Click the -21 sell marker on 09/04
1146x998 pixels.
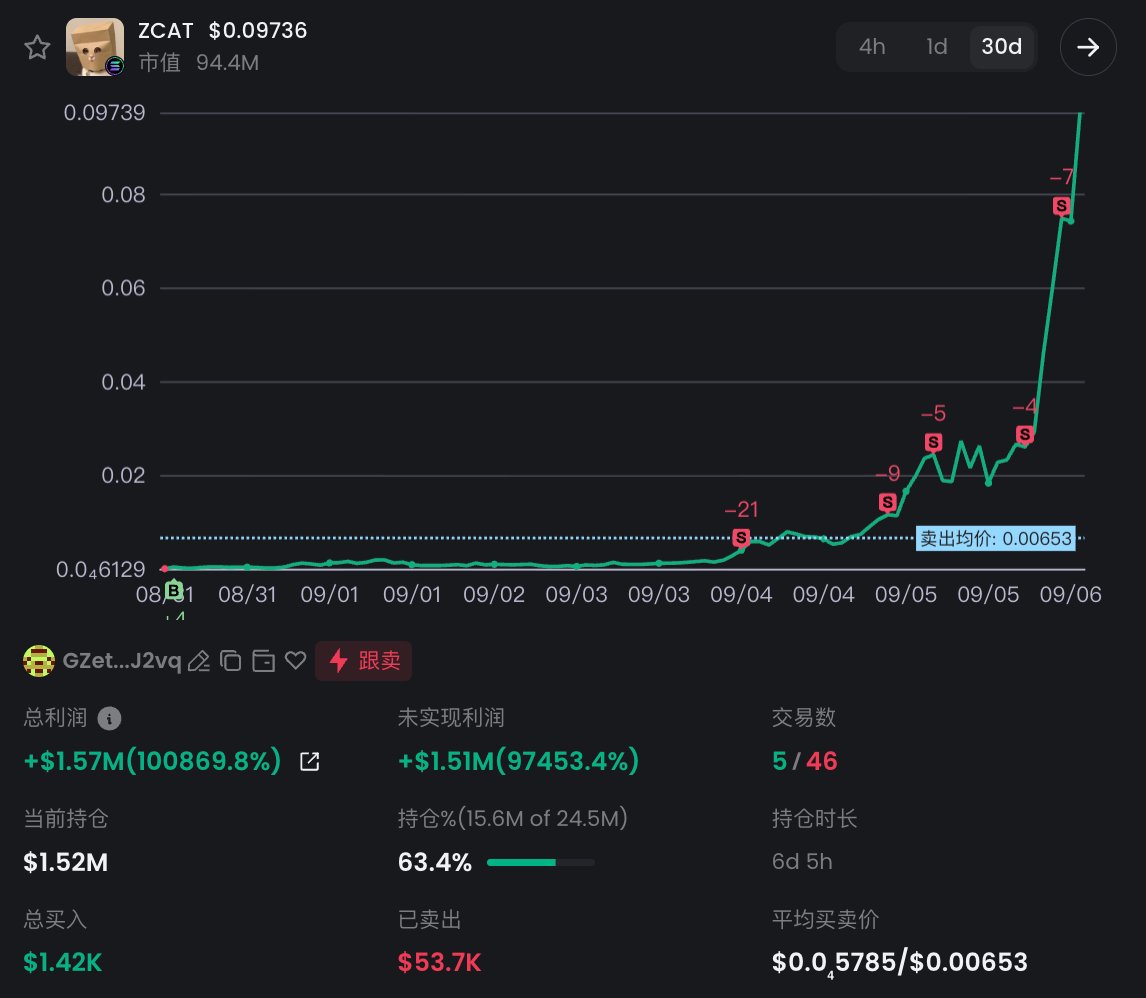[740, 538]
